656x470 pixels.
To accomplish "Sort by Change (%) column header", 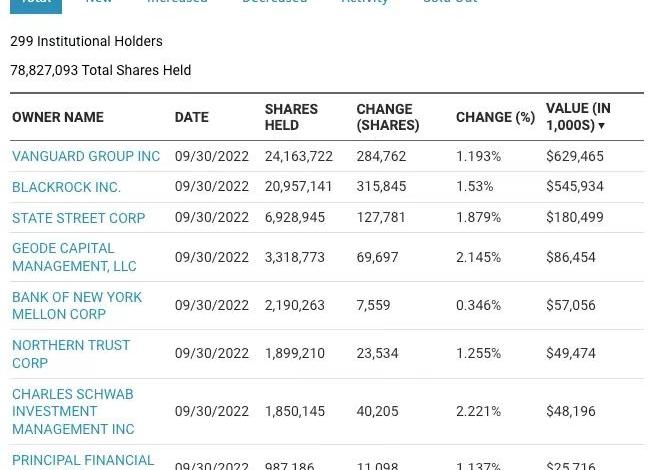I will tap(495, 118).
